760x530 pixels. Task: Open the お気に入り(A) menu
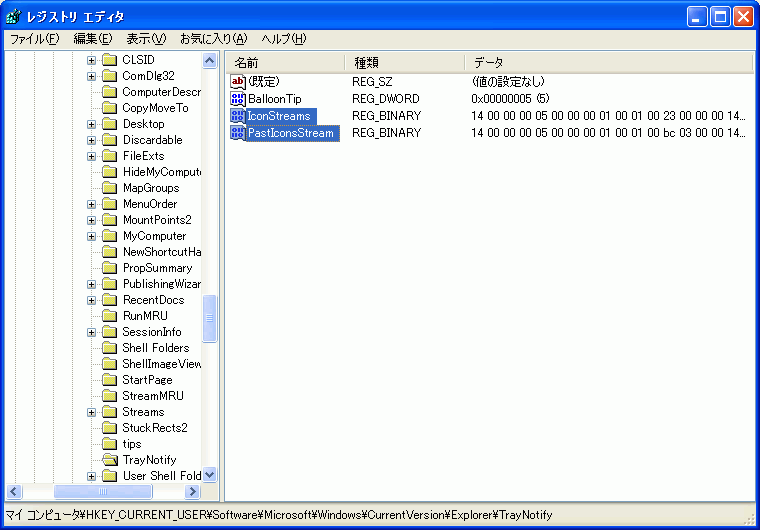pyautogui.click(x=214, y=39)
